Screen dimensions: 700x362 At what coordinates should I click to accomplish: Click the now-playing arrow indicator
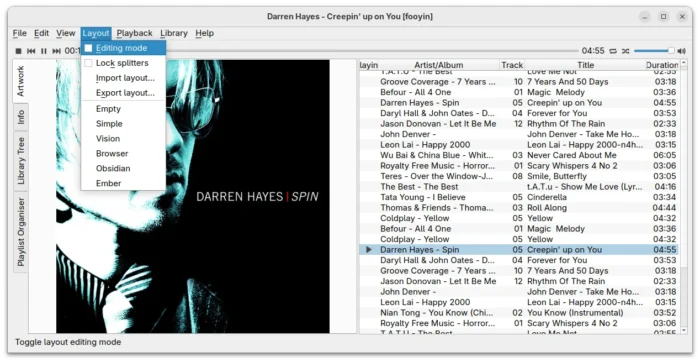pos(369,250)
